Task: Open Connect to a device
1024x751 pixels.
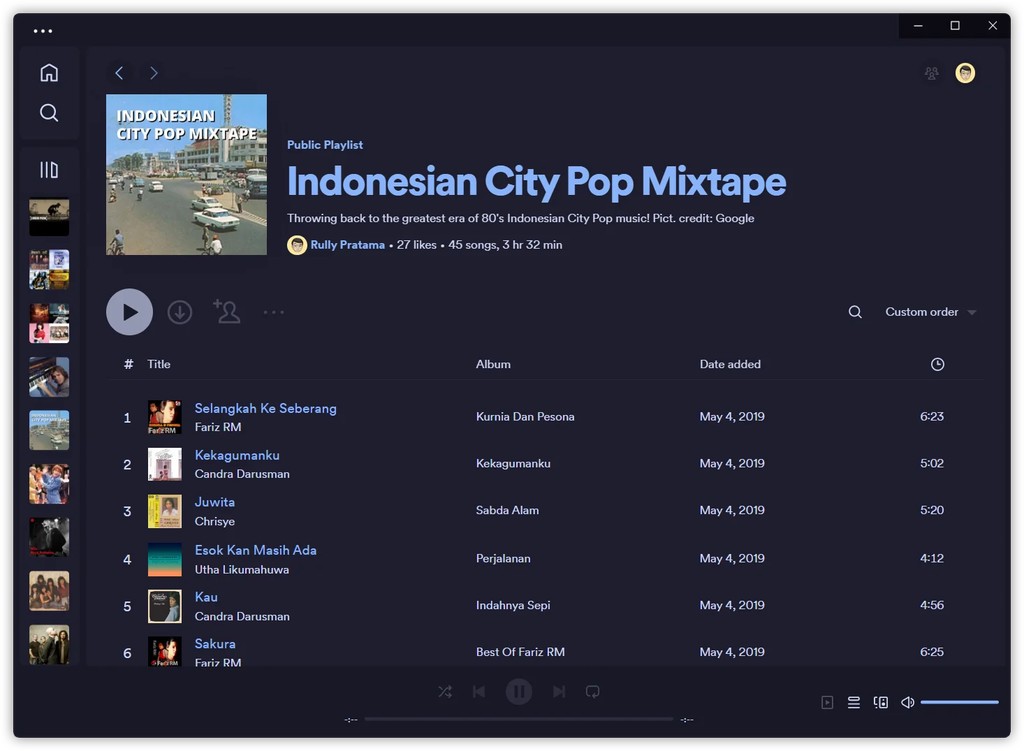Action: pyautogui.click(x=880, y=702)
